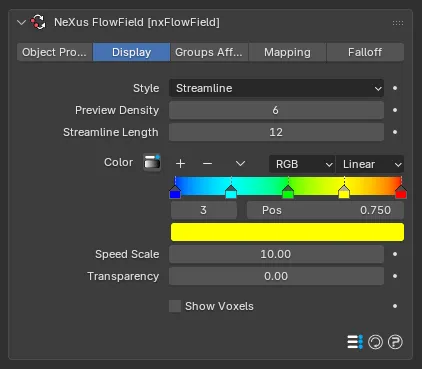The height and width of the screenshot is (369, 422).
Task: Select the blue color stop on the ramp
Action: point(175,192)
